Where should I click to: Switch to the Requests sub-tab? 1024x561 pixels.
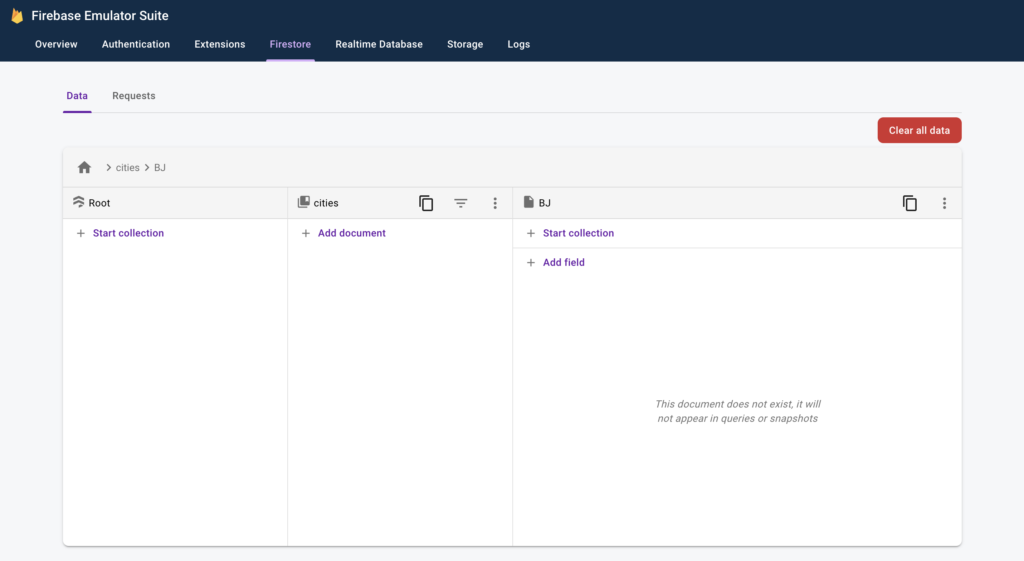point(134,96)
